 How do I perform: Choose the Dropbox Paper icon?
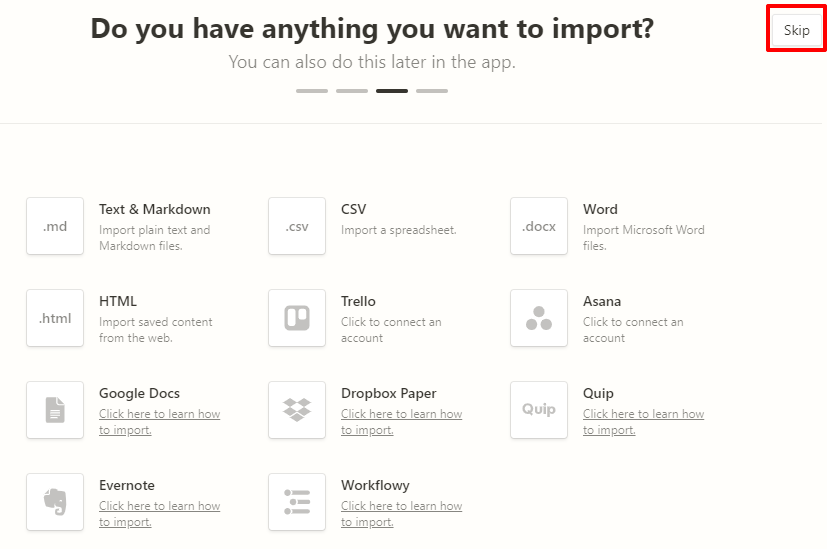pyautogui.click(x=297, y=410)
